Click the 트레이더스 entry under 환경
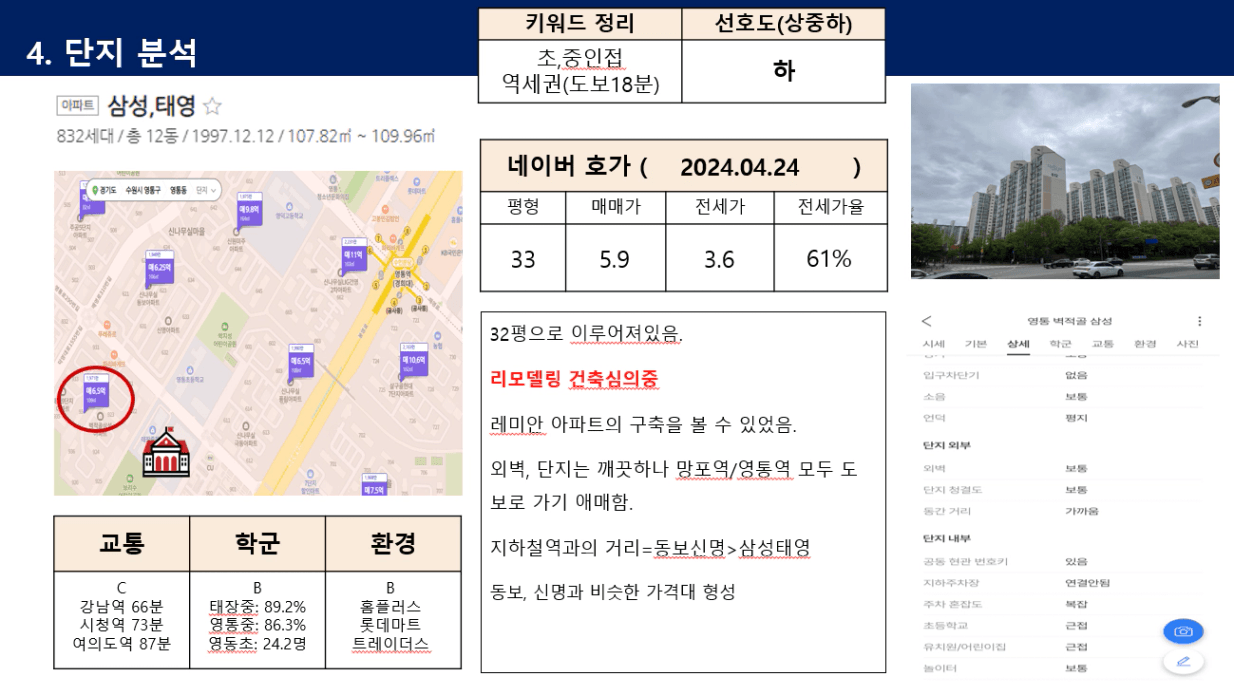 point(391,643)
